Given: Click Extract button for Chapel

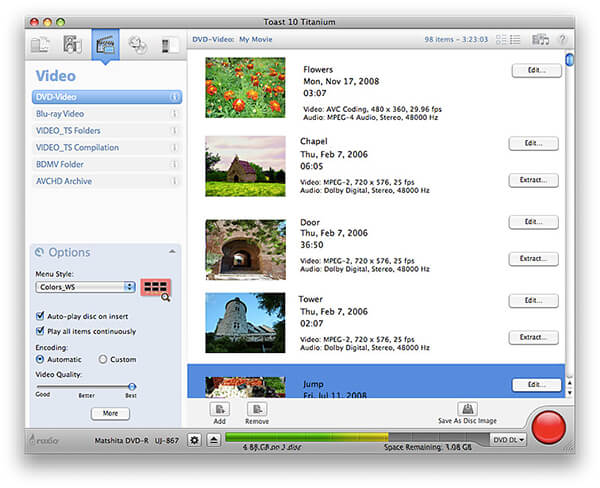Looking at the screenshot, I should [533, 180].
